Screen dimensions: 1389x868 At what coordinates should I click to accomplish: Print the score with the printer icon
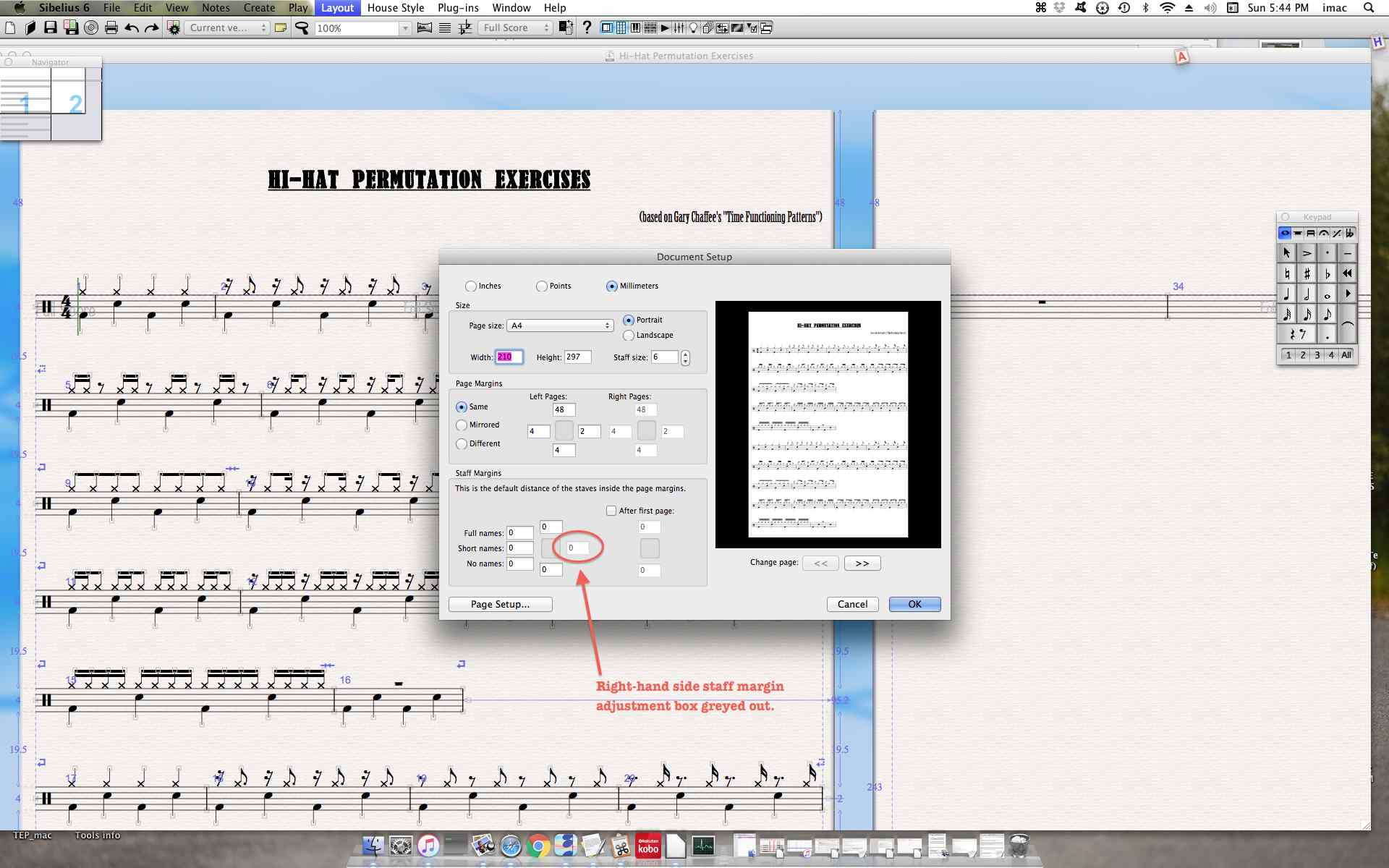[111, 27]
